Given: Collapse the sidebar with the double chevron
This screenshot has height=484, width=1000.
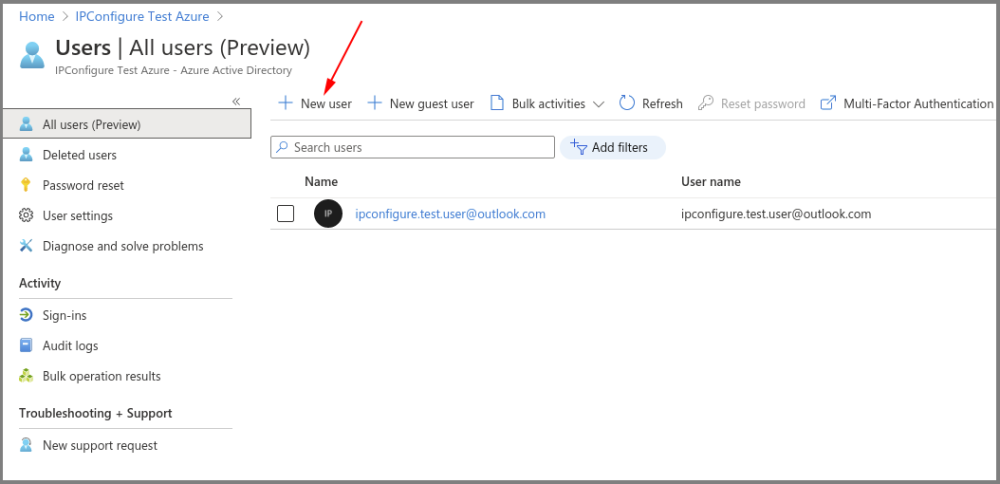Looking at the screenshot, I should (236, 101).
